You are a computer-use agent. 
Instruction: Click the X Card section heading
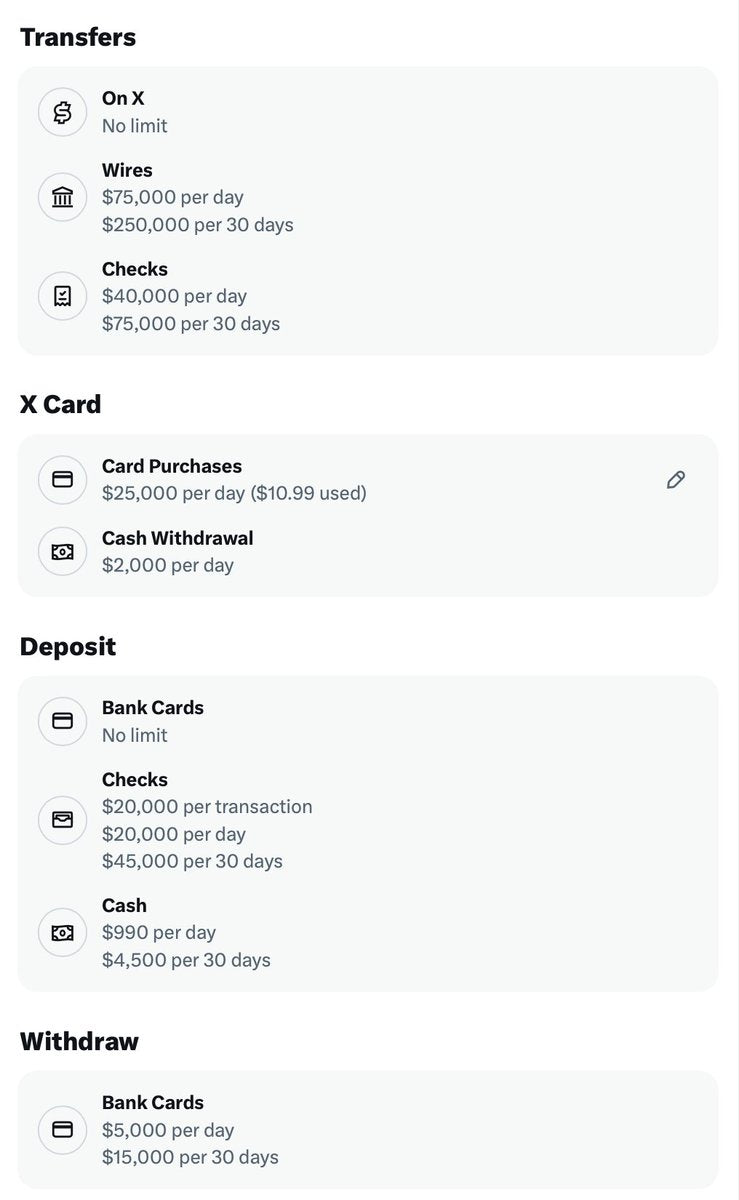61,405
